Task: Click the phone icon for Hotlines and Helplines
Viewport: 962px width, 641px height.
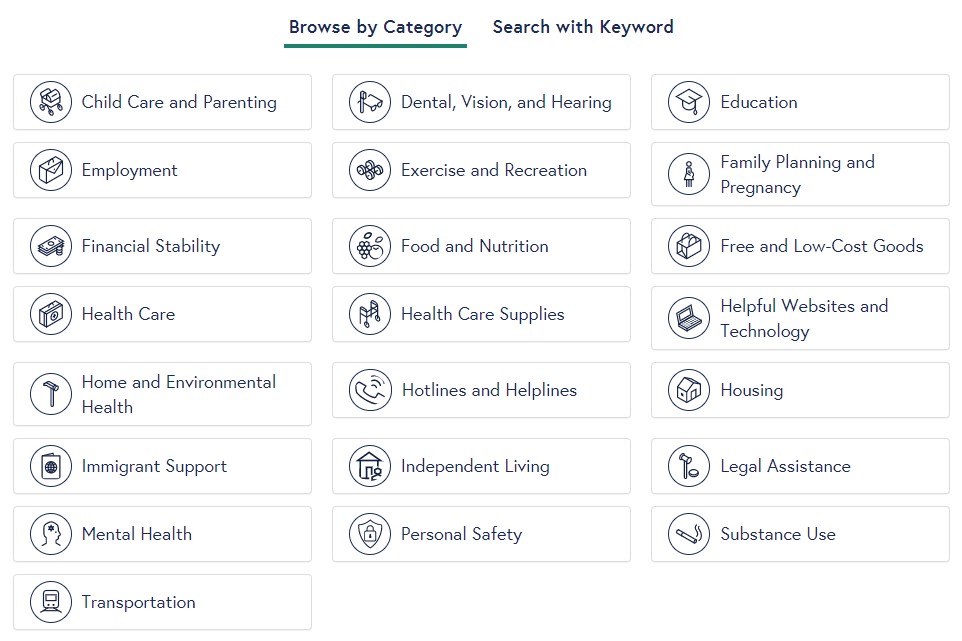Action: pos(371,390)
